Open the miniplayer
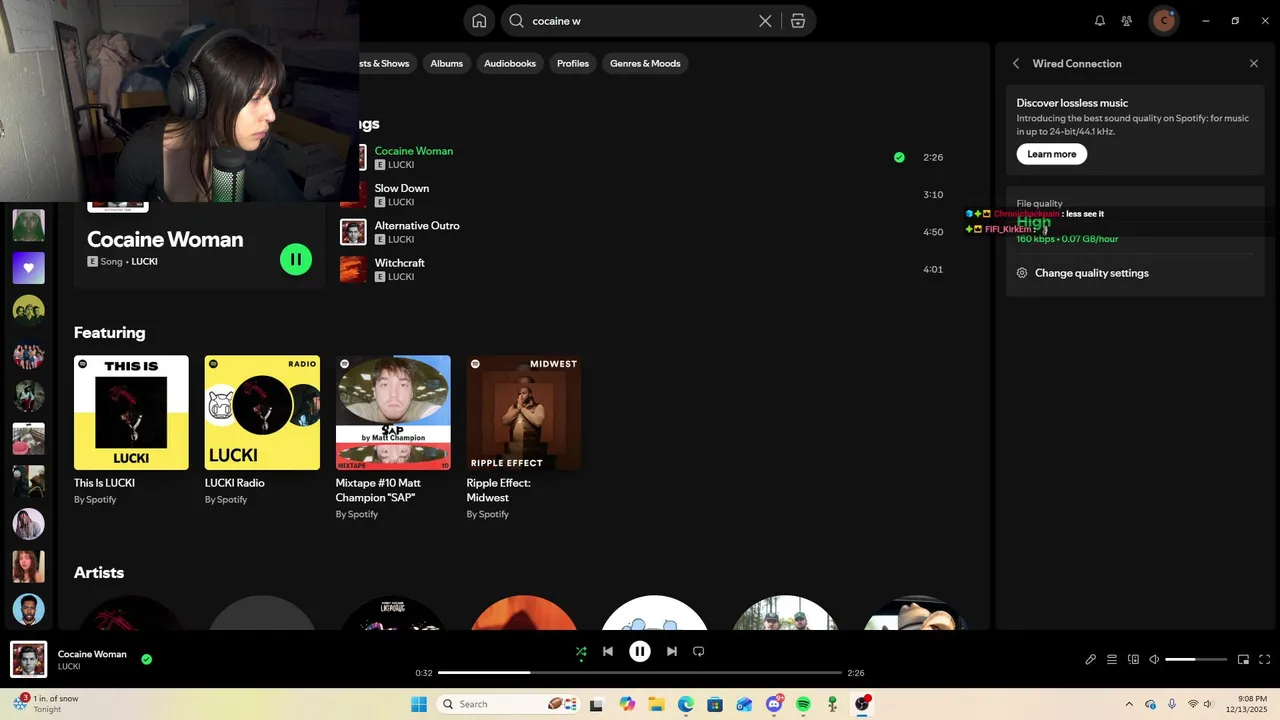Screen dimensions: 1280x720 click(x=1243, y=659)
